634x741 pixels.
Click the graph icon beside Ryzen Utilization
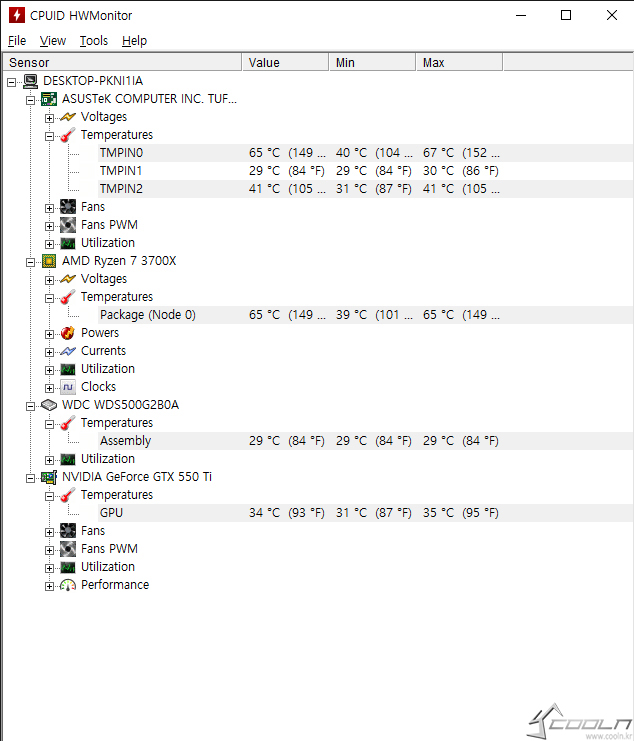(68, 370)
